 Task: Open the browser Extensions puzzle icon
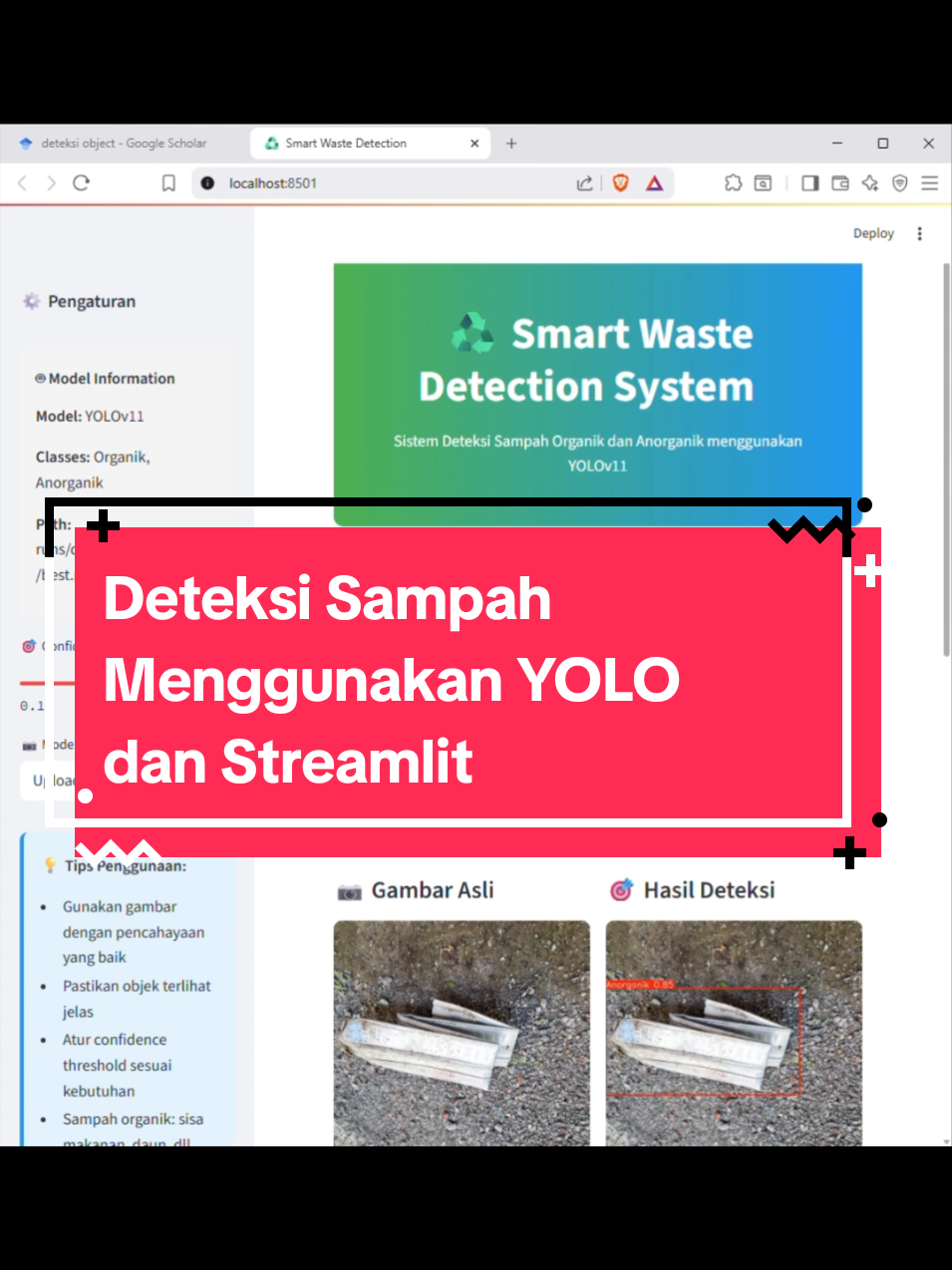[x=734, y=183]
